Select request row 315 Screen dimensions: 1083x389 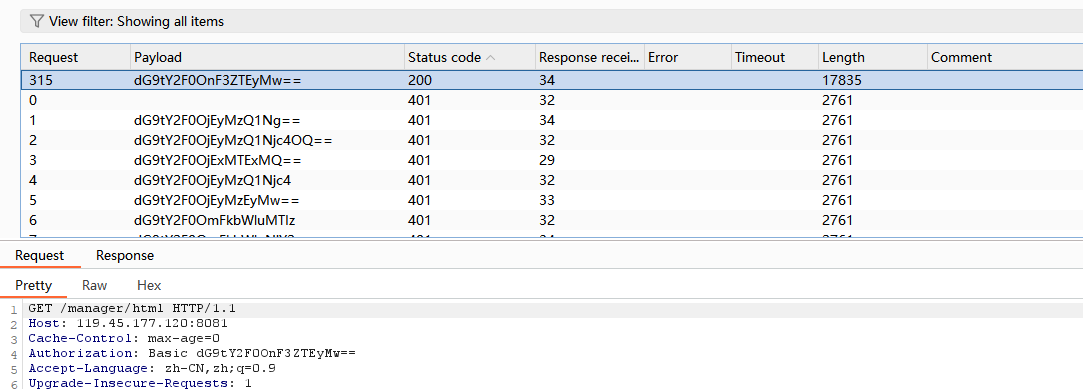[x=552, y=80]
